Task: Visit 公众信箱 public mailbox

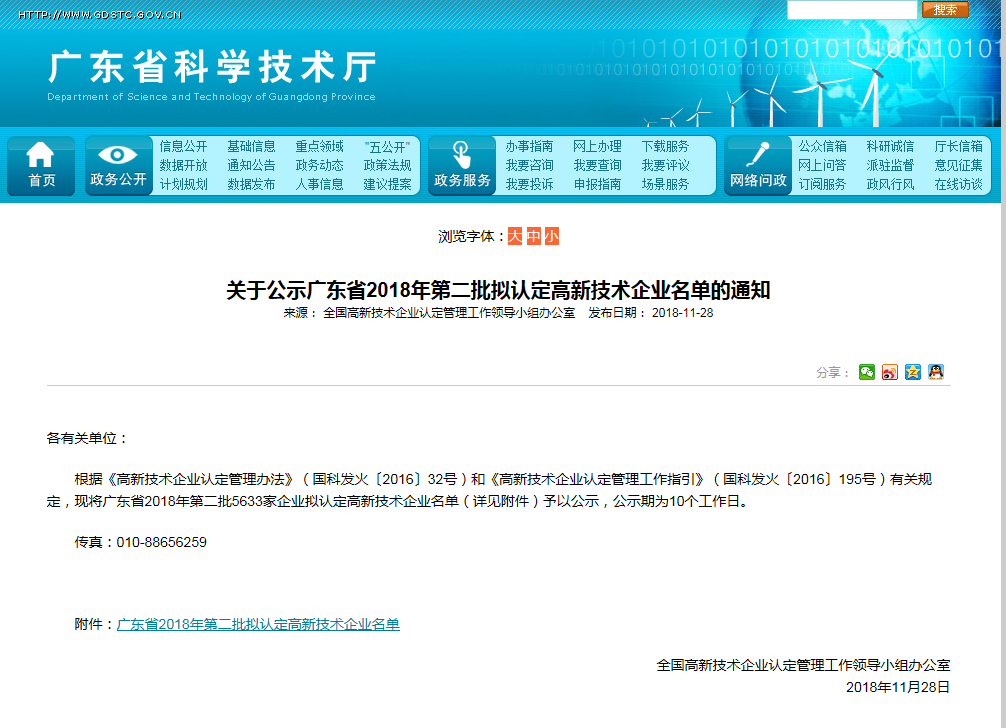Action: point(822,145)
